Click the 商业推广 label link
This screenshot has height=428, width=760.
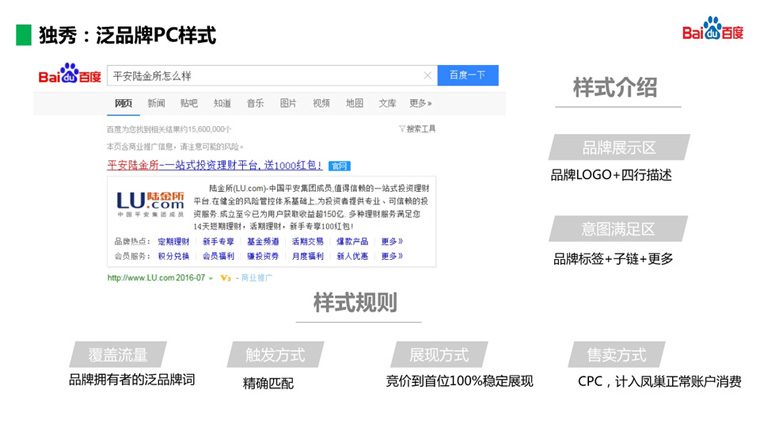[x=257, y=278]
